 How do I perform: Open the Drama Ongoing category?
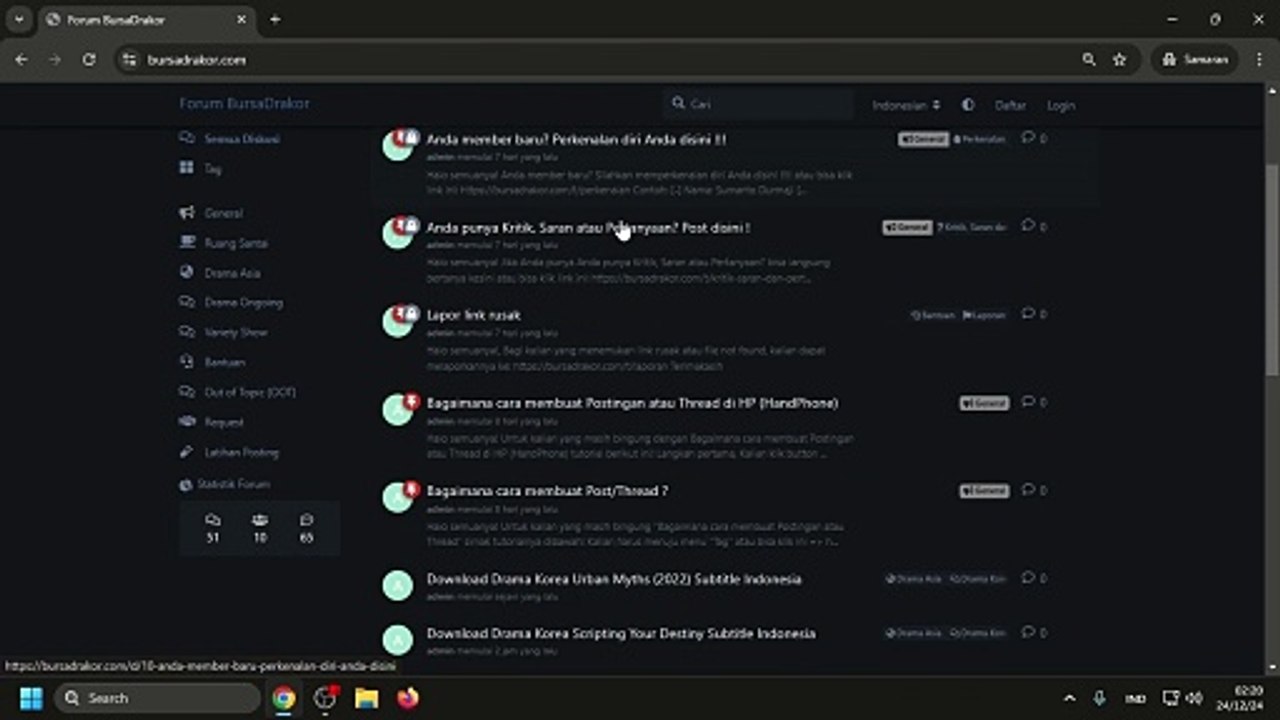coord(244,302)
